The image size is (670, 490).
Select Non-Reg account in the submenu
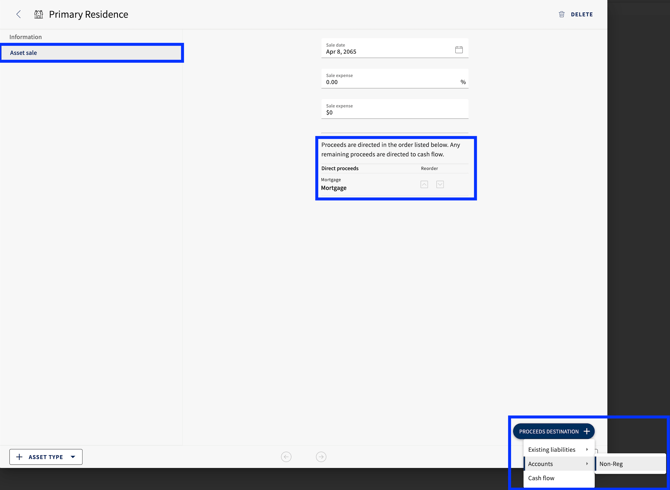(x=631, y=464)
